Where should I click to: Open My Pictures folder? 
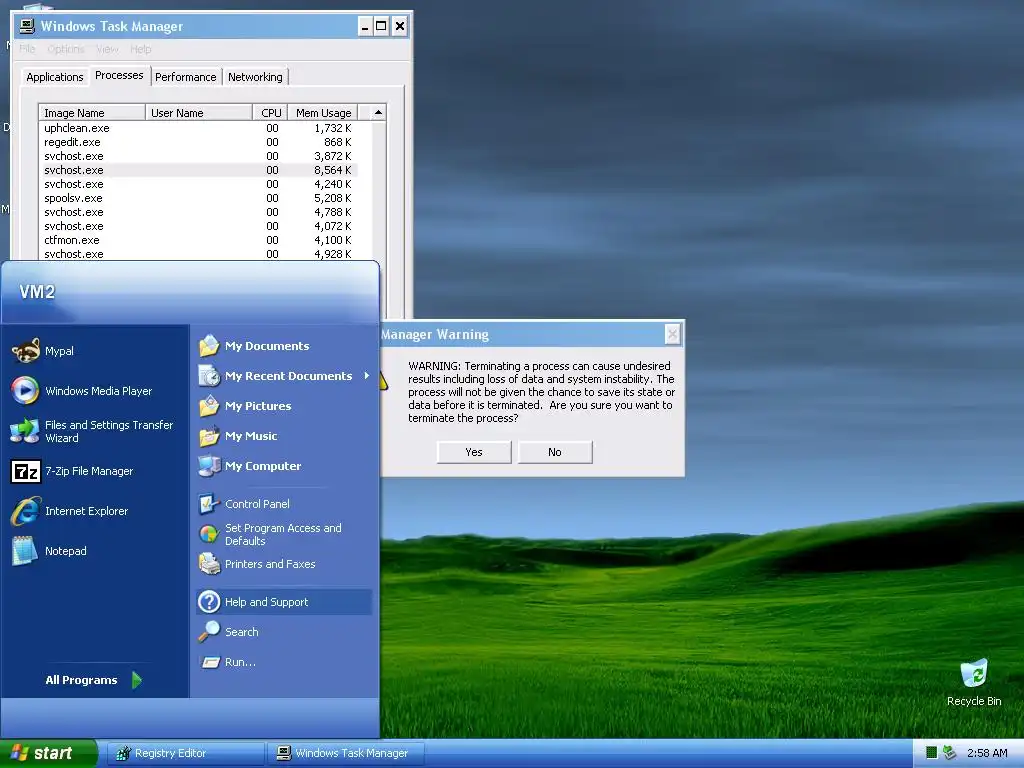(245, 406)
